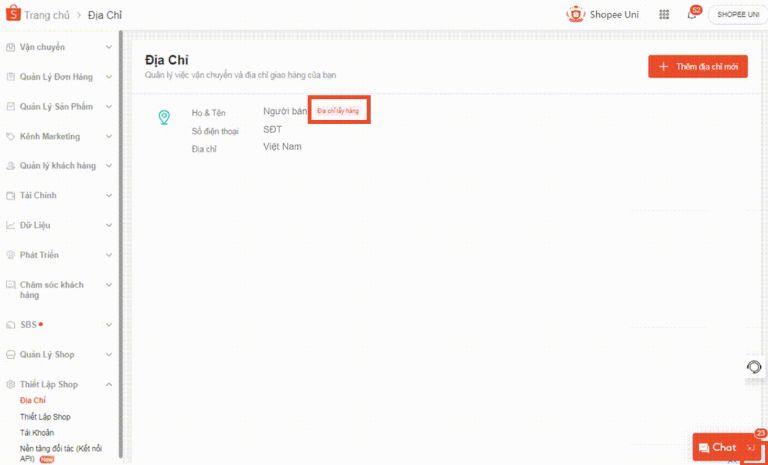Click the Quản lý việc vận chuyển description text
768x465 pixels.
point(240,75)
